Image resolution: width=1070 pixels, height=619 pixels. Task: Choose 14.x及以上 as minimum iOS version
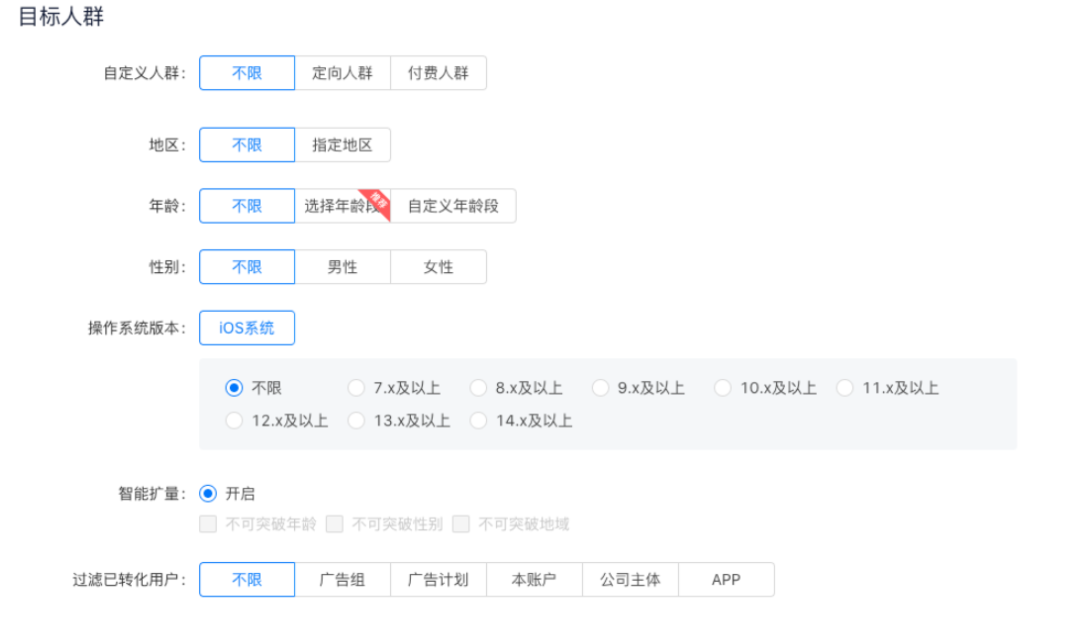(478, 420)
